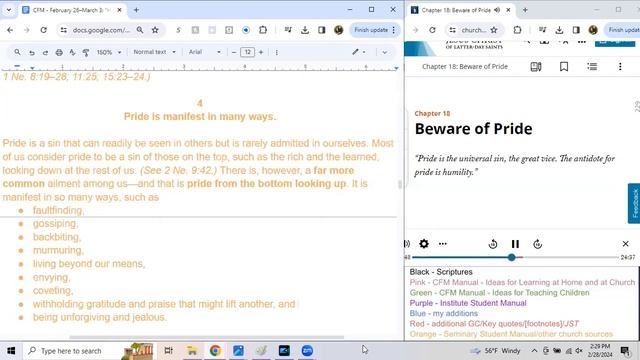Open the Feedback side tab
The image size is (640, 360).
[634, 203]
